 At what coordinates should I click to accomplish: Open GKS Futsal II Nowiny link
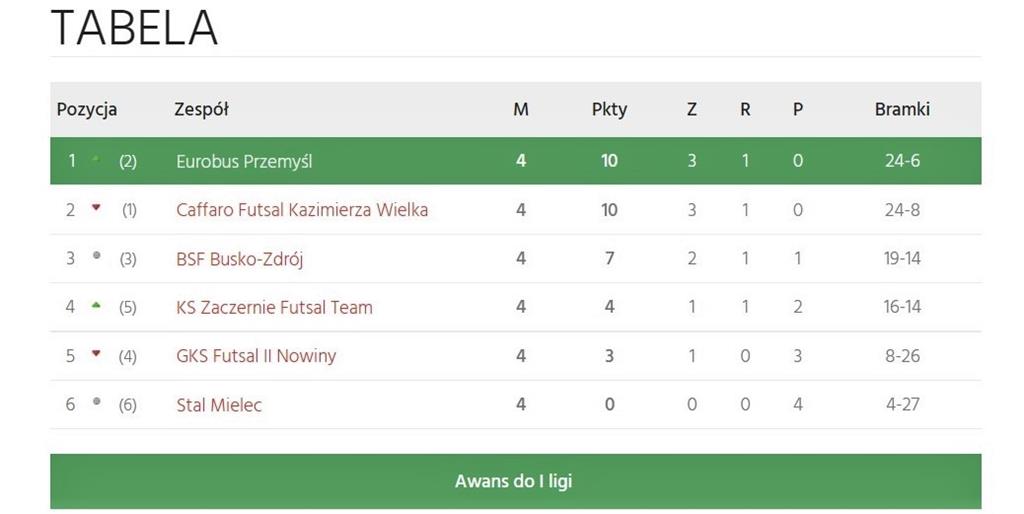pos(256,356)
